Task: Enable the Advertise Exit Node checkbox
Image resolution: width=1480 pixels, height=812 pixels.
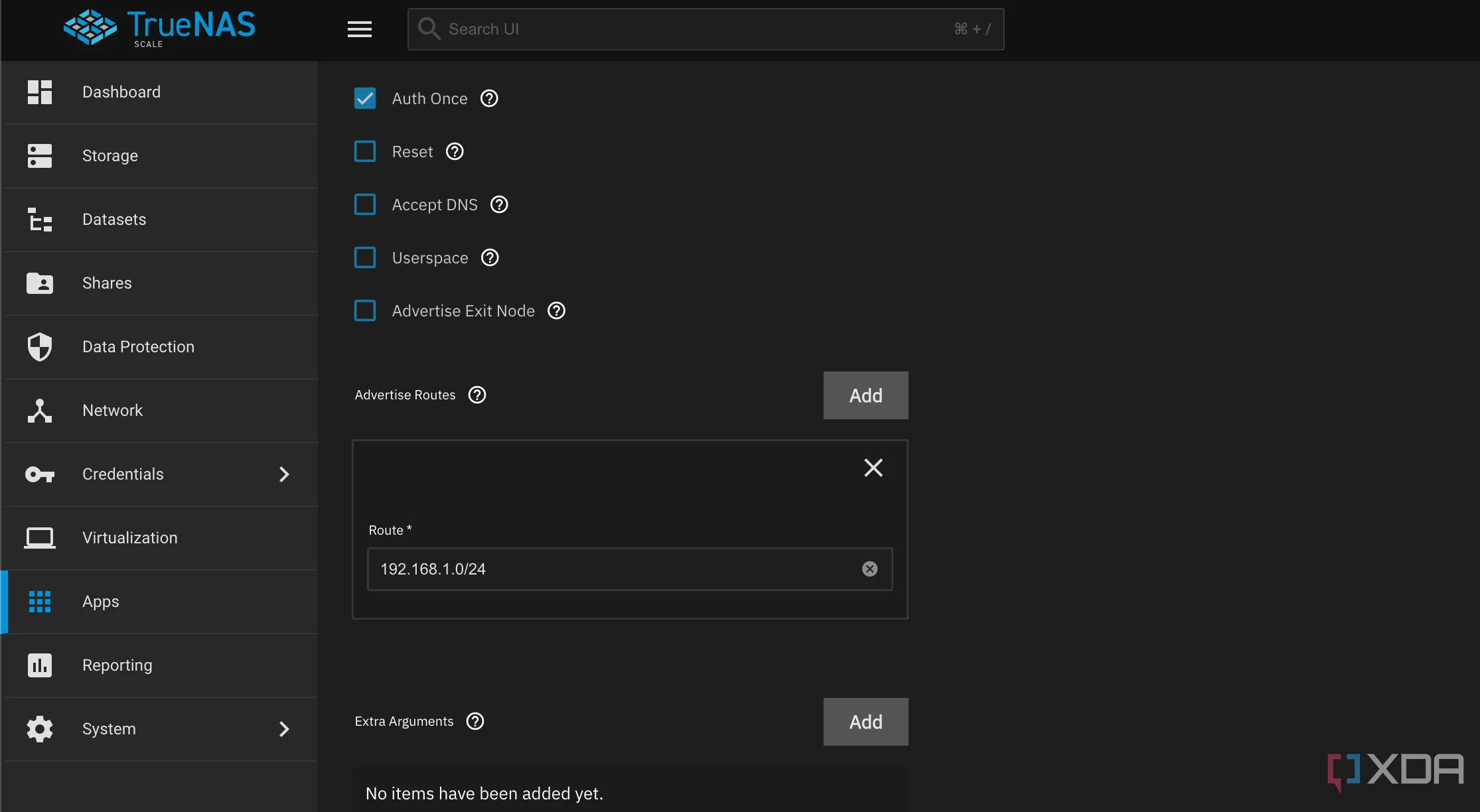Action: click(x=365, y=310)
